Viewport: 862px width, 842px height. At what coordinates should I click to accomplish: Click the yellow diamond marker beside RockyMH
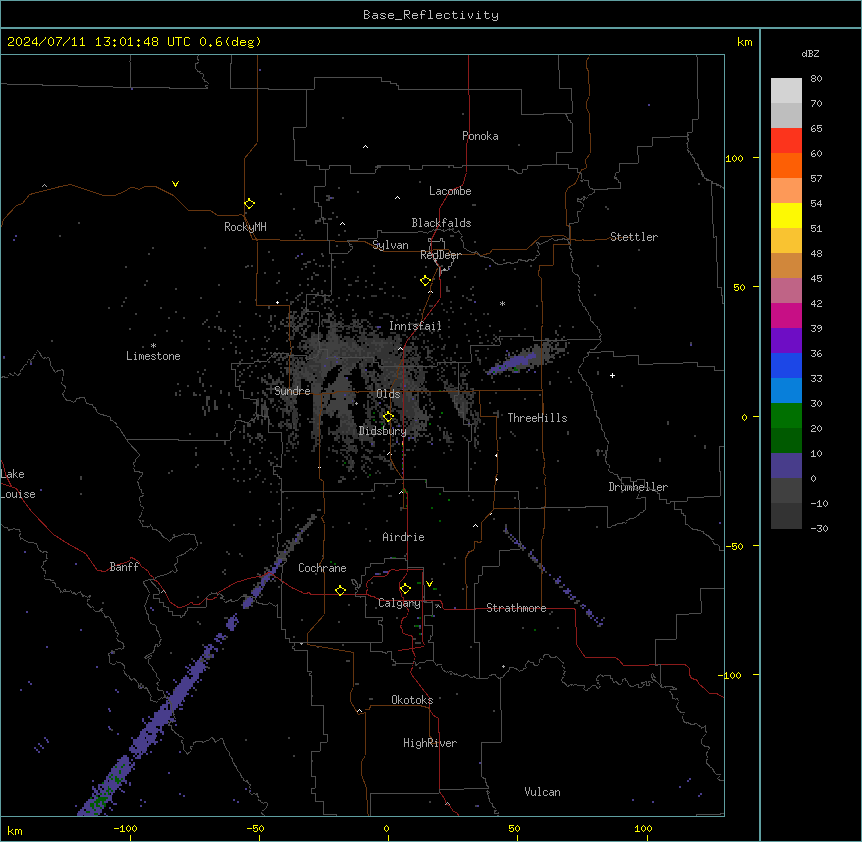[250, 204]
